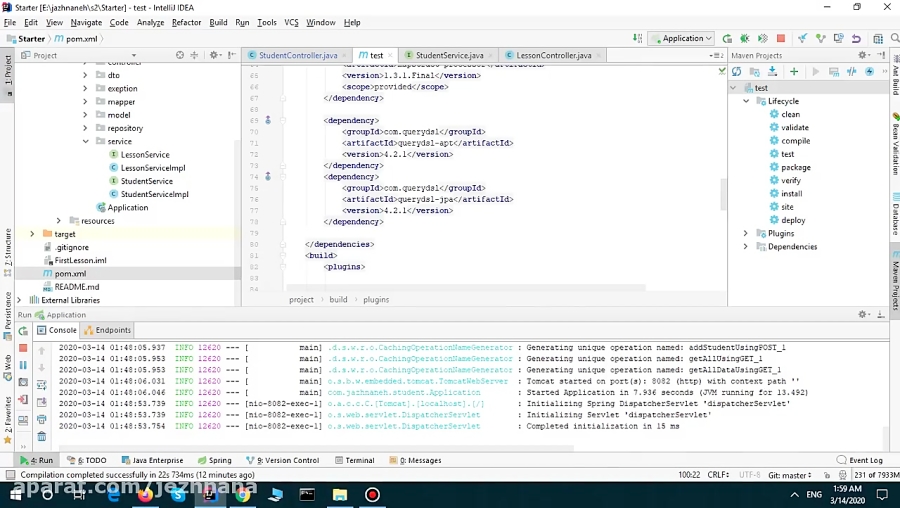
Task: Open the Event Log
Action: point(859,460)
